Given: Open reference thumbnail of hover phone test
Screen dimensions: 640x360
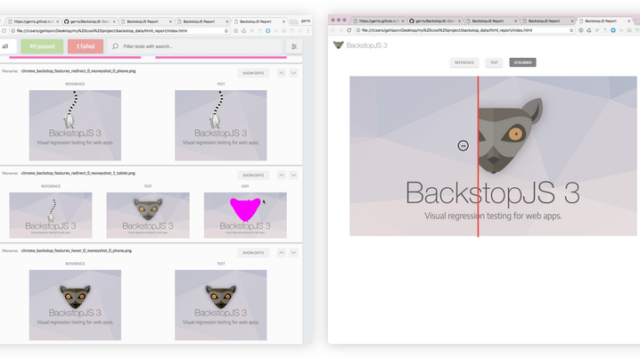Looking at the screenshot, I should (x=75, y=305).
